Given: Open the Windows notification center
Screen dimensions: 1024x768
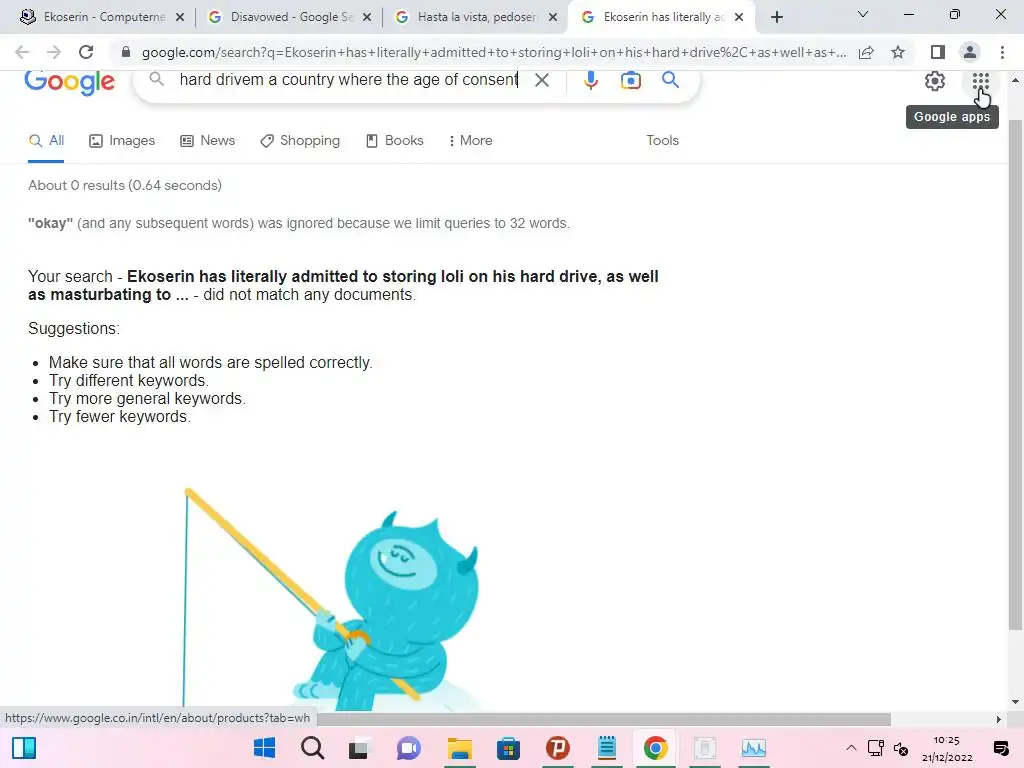Looking at the screenshot, I should tap(1000, 748).
